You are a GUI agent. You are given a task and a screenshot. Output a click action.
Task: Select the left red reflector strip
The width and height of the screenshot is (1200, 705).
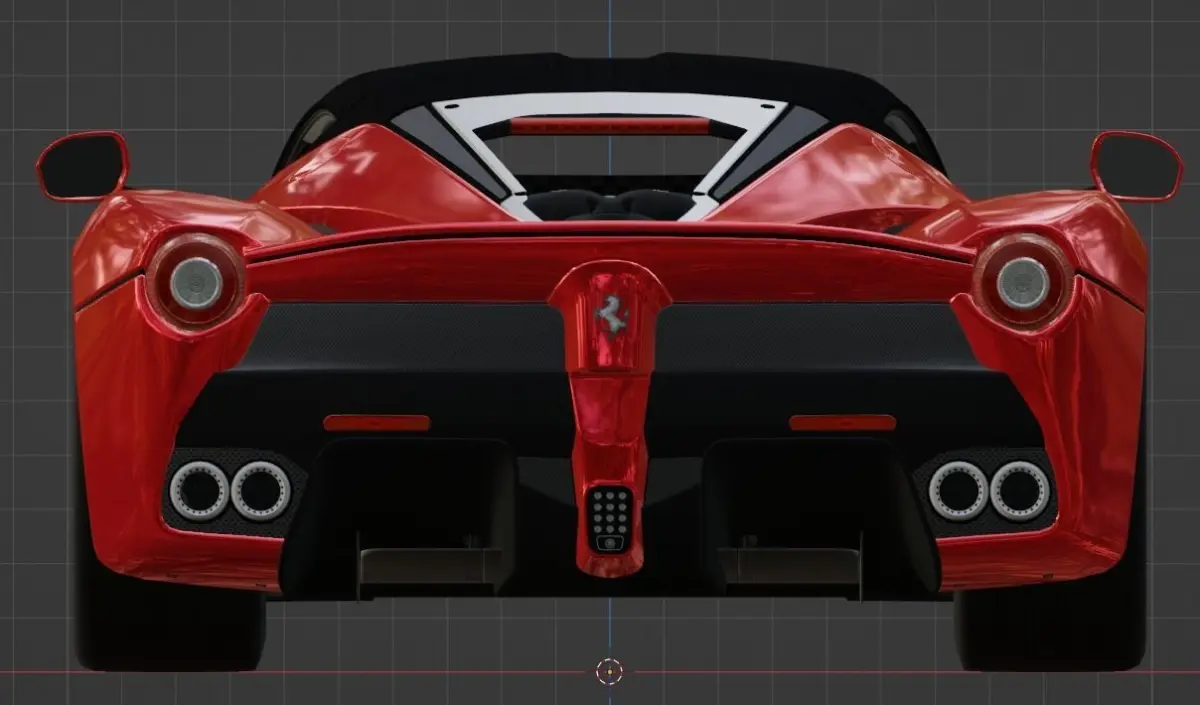(377, 423)
